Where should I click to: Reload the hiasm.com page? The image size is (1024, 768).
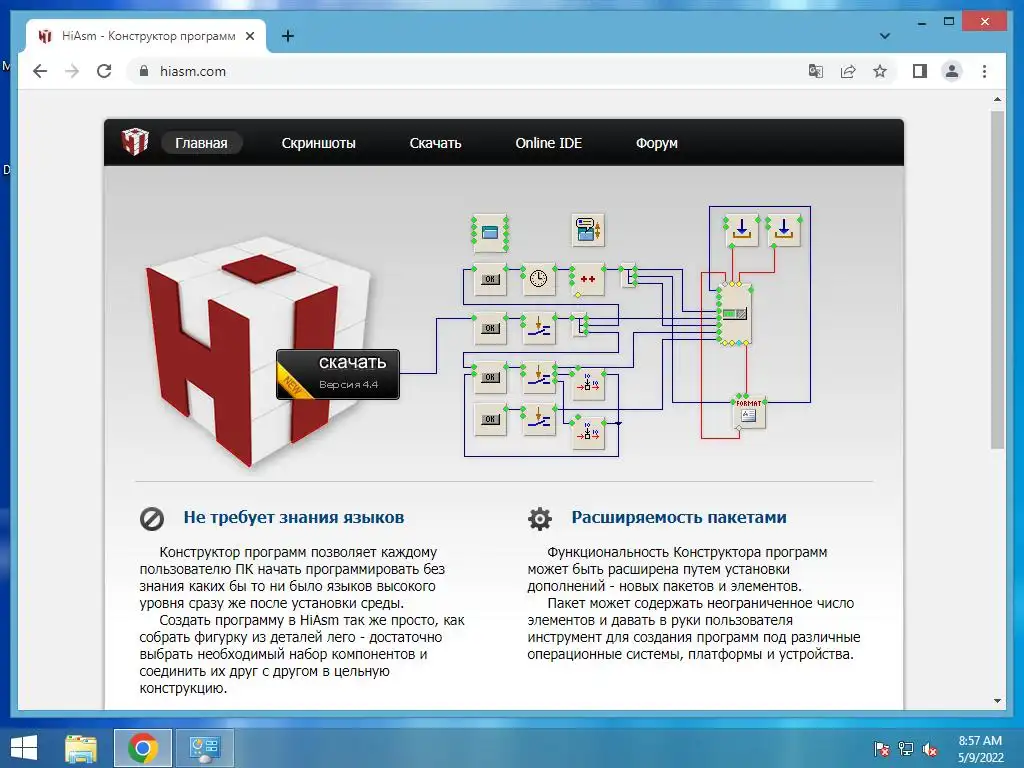[104, 71]
